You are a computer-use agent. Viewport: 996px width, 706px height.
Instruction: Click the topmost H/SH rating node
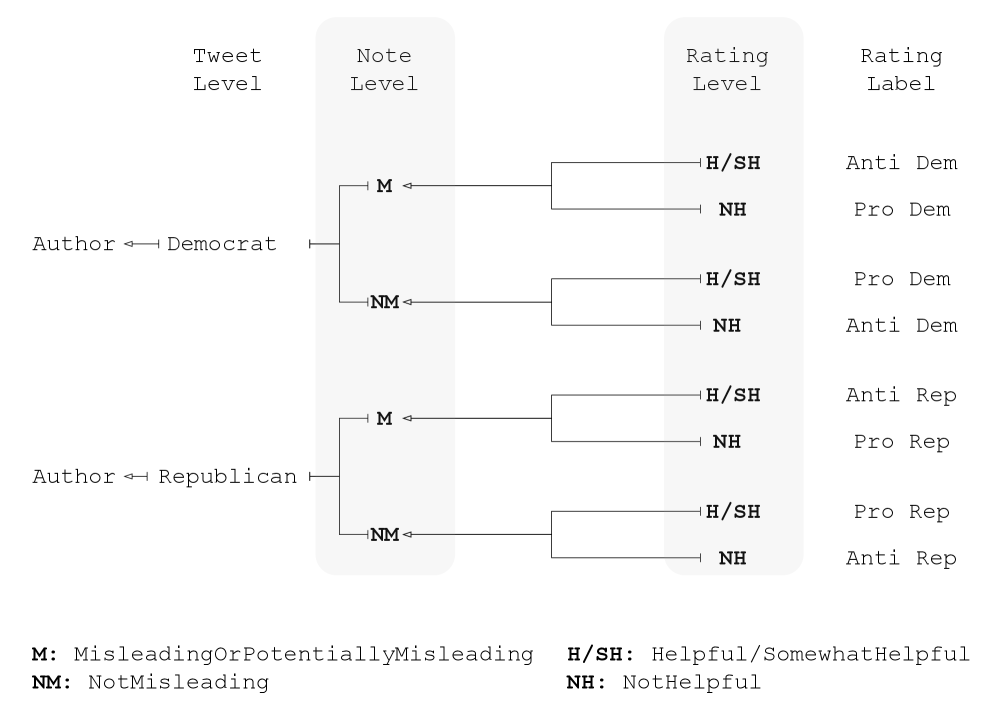(733, 162)
